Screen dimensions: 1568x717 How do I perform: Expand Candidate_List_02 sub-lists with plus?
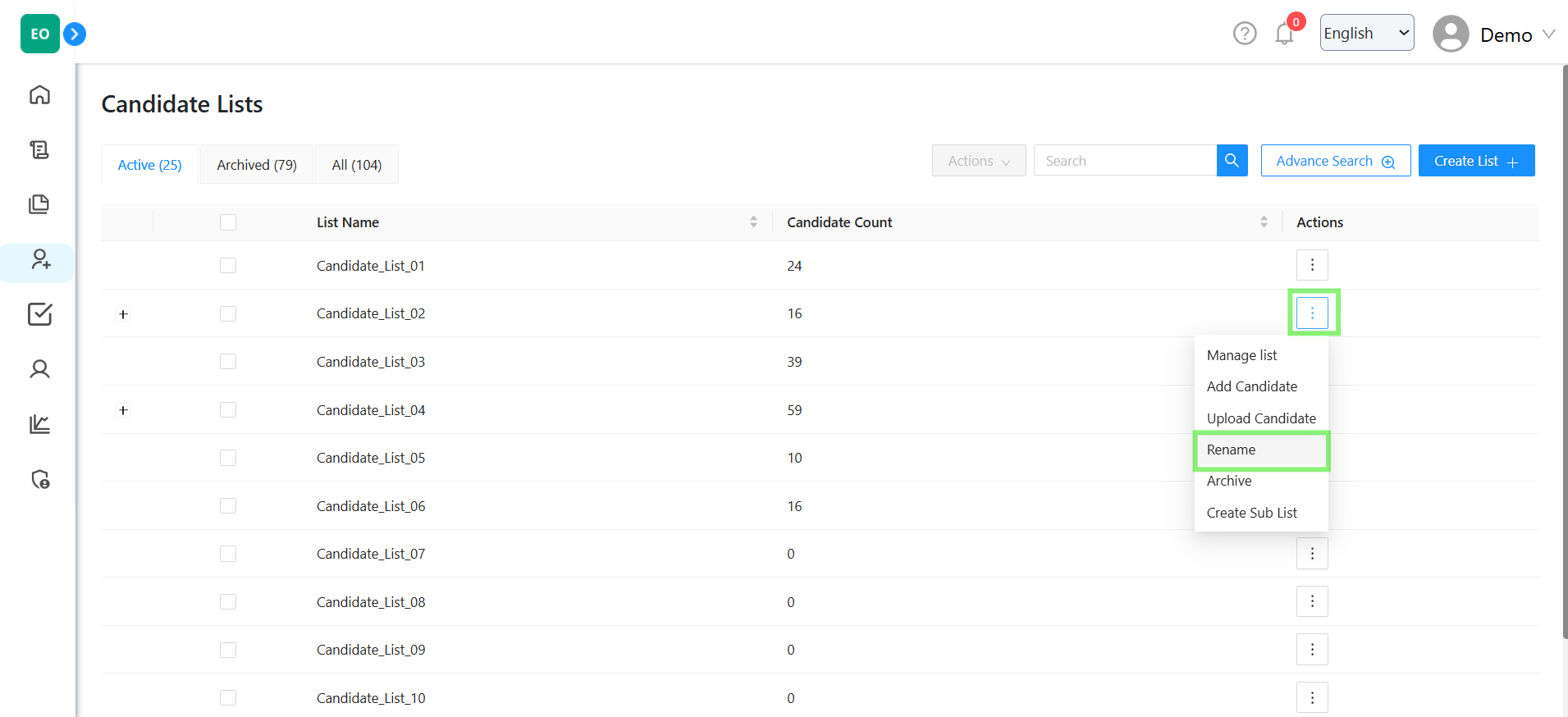tap(124, 314)
